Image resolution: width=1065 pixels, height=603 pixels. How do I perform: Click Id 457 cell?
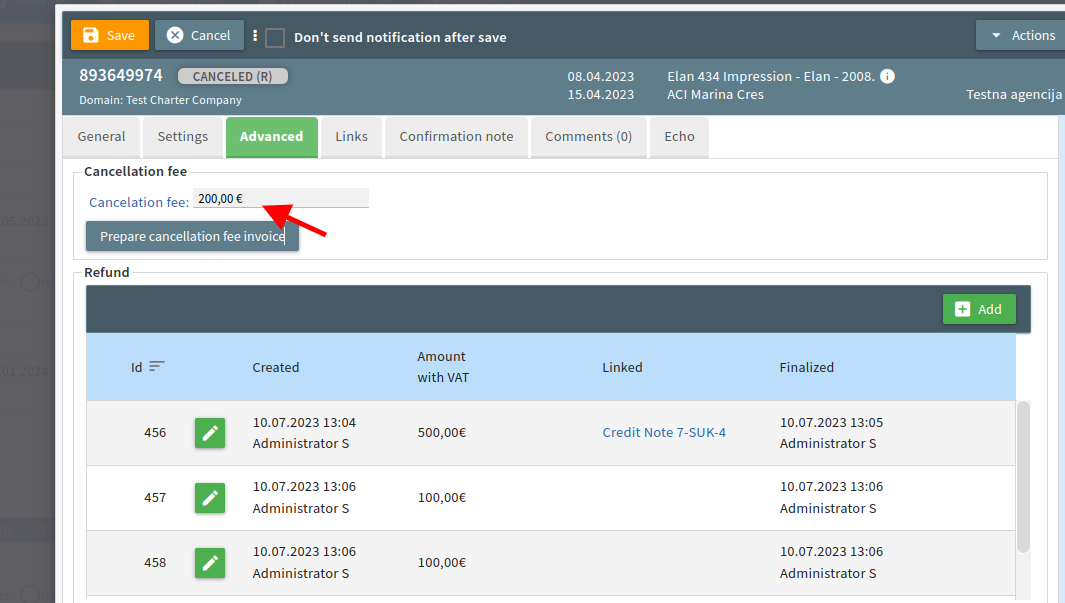[155, 498]
